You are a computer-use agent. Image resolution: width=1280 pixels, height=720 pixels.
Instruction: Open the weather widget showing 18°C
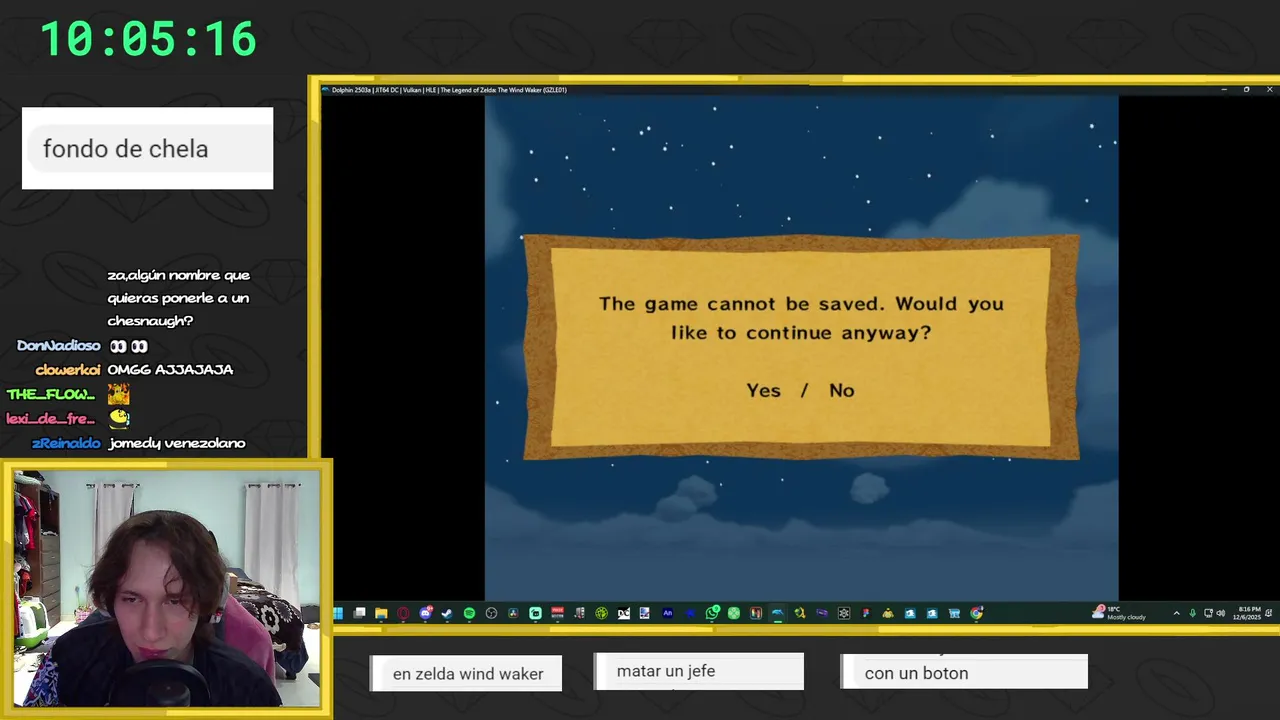[1120, 613]
